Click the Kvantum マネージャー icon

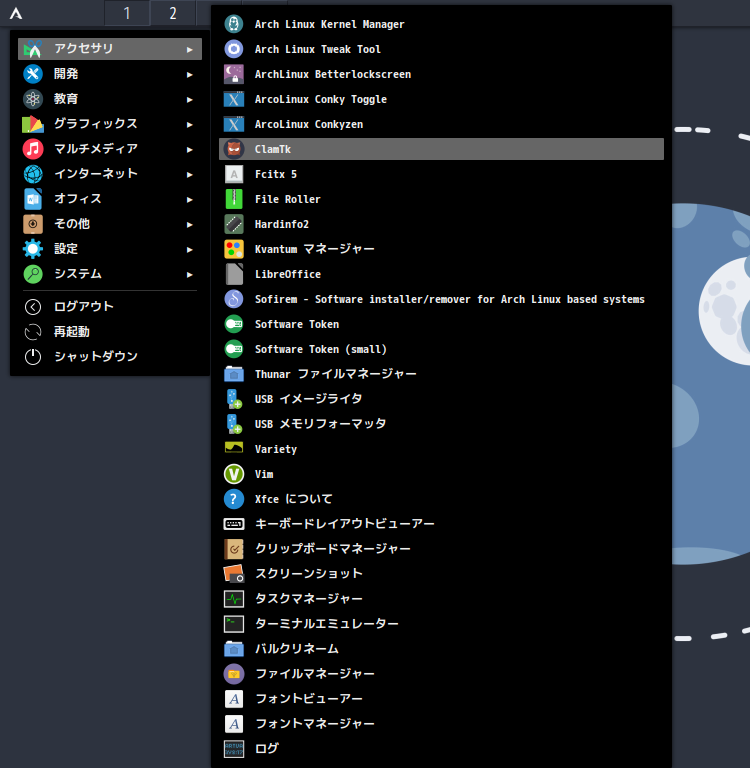point(234,249)
